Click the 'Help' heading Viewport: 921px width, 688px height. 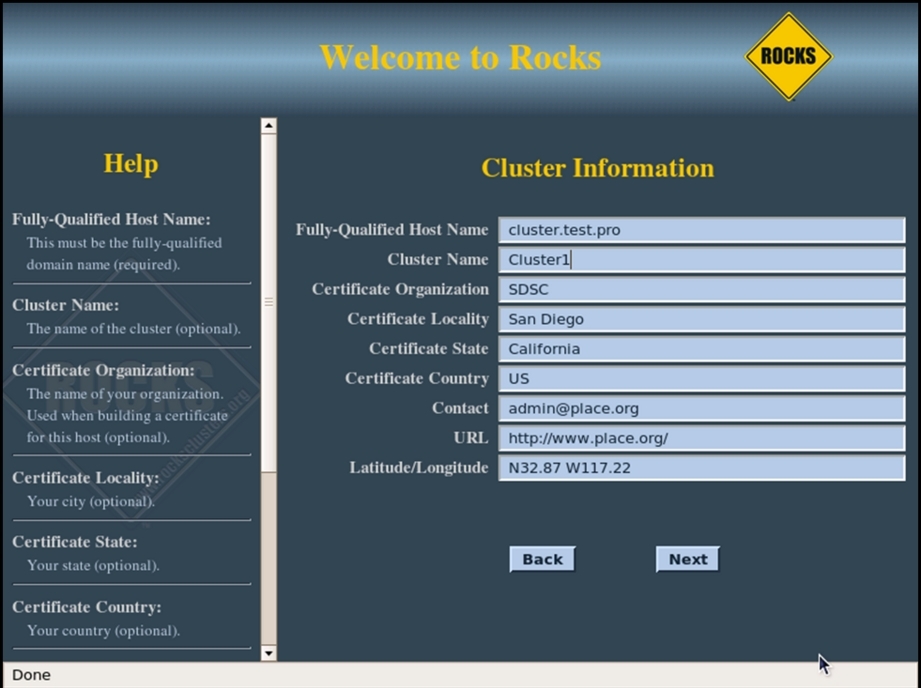click(131, 163)
